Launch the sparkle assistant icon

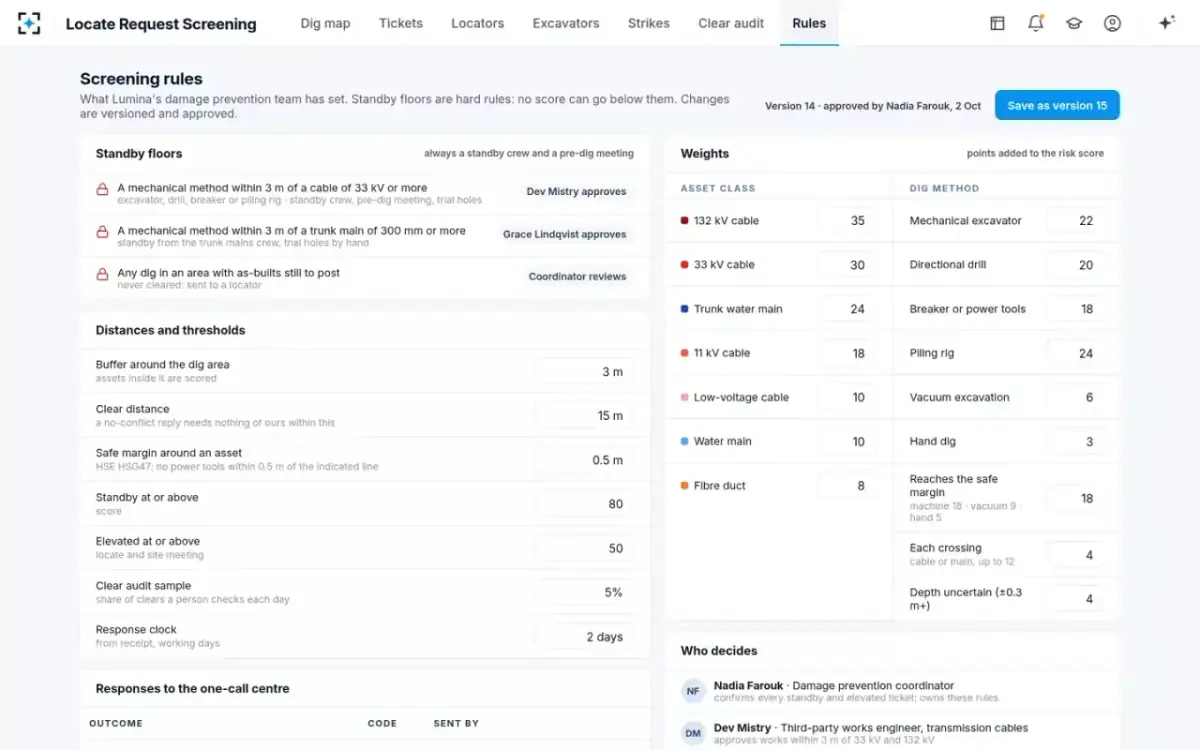(x=1166, y=23)
